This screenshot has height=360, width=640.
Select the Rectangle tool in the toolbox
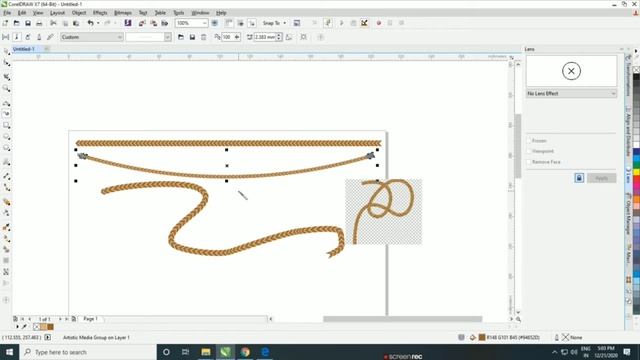6,125
